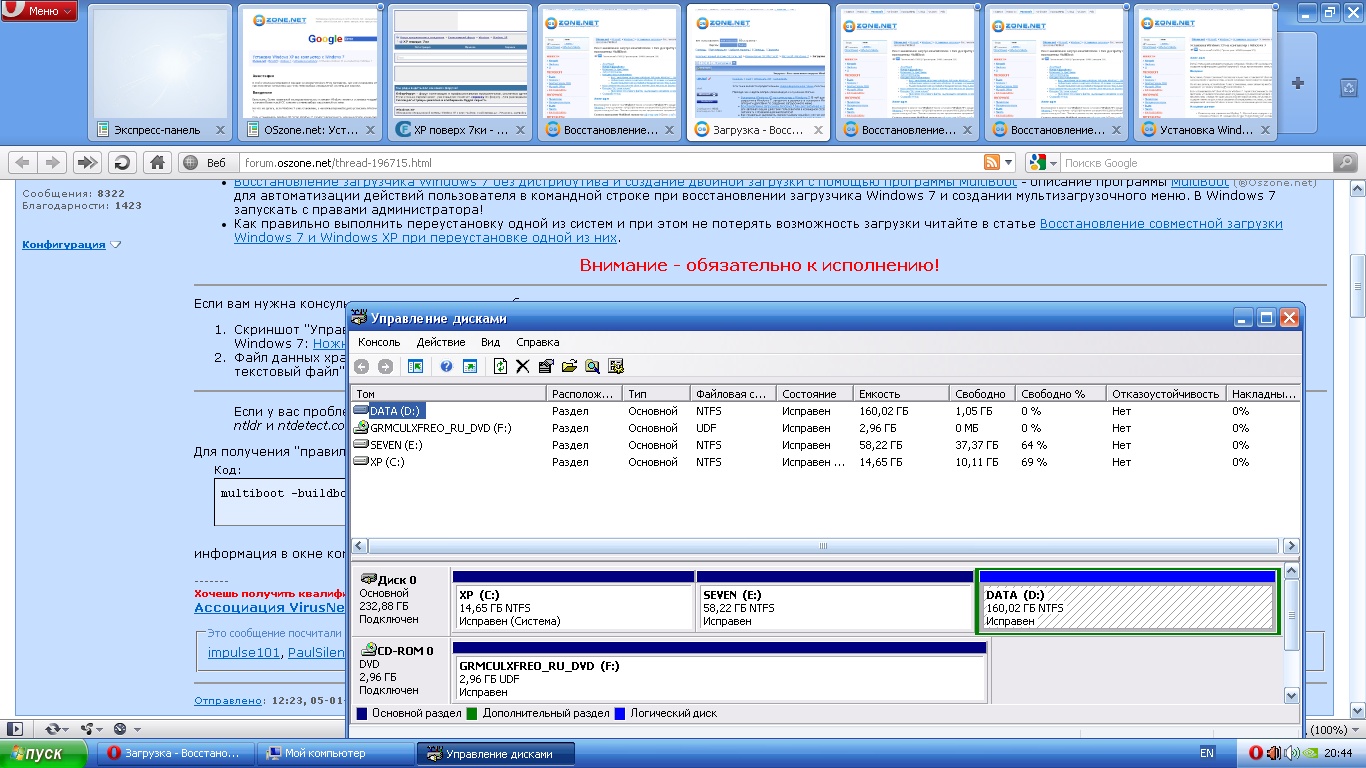Click in the Google search field
The height and width of the screenshot is (768, 1366).
[x=1195, y=163]
